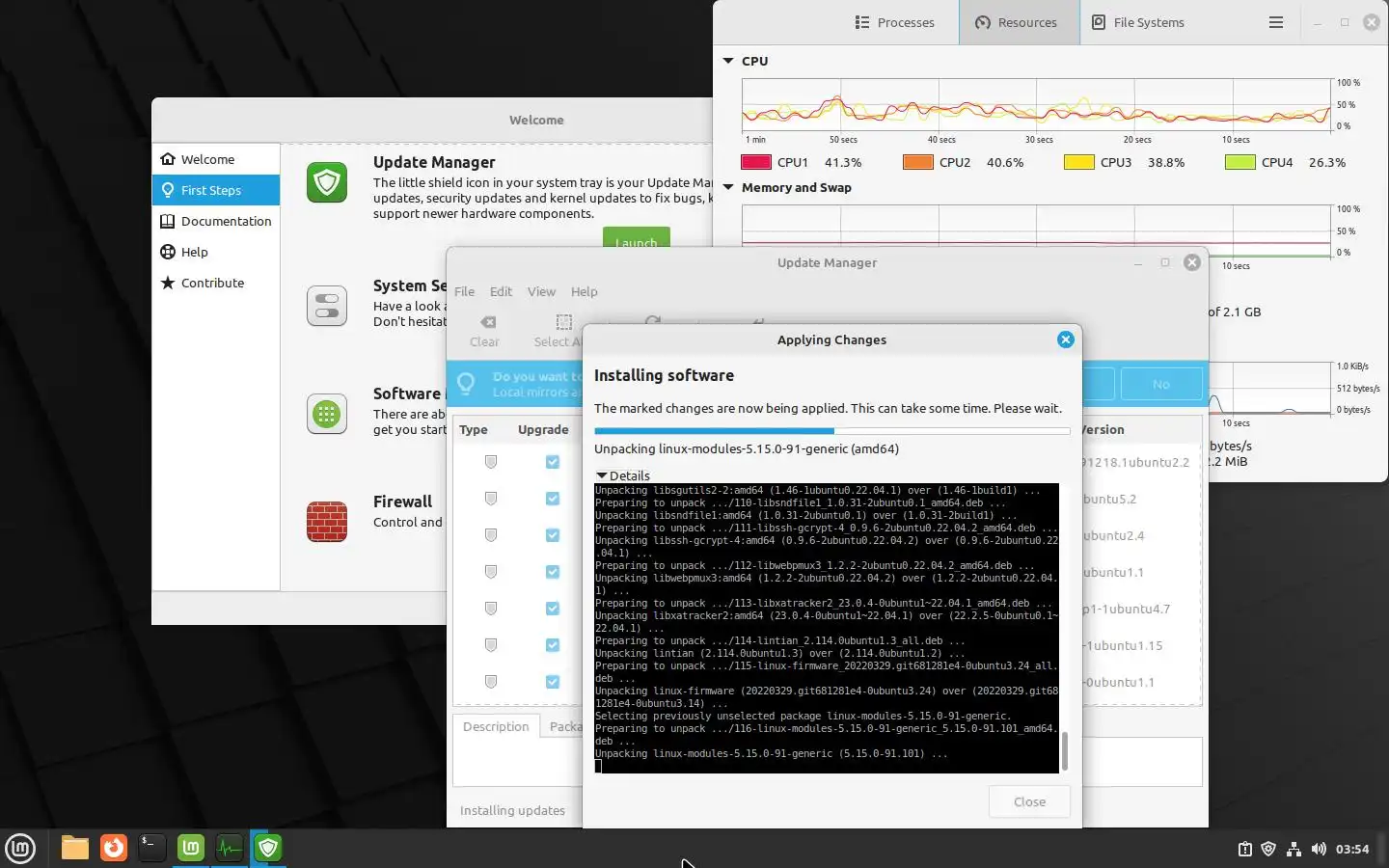The width and height of the screenshot is (1389, 868).
Task: Switch to the Welcome app on the taskbar
Action: (191, 848)
